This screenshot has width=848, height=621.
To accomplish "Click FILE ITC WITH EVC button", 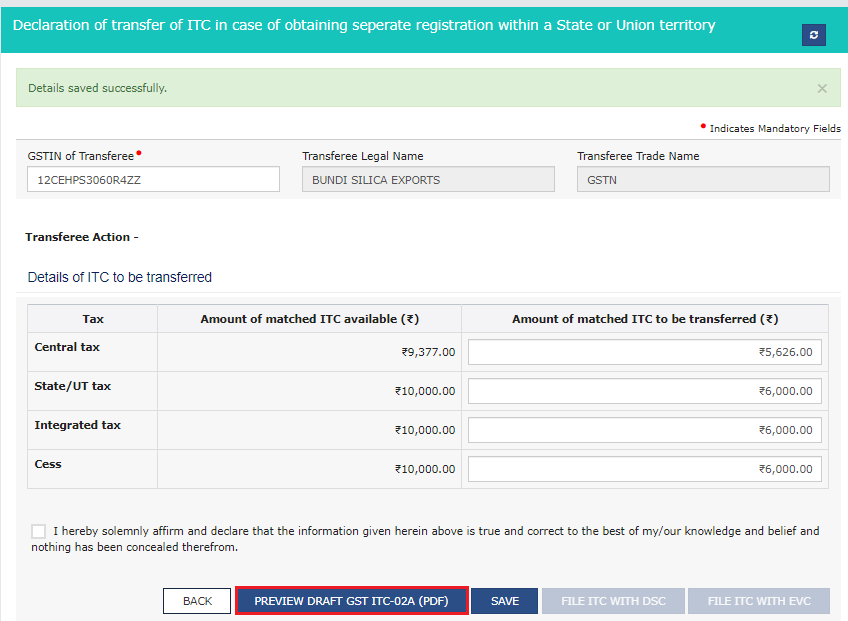I will coord(758,601).
